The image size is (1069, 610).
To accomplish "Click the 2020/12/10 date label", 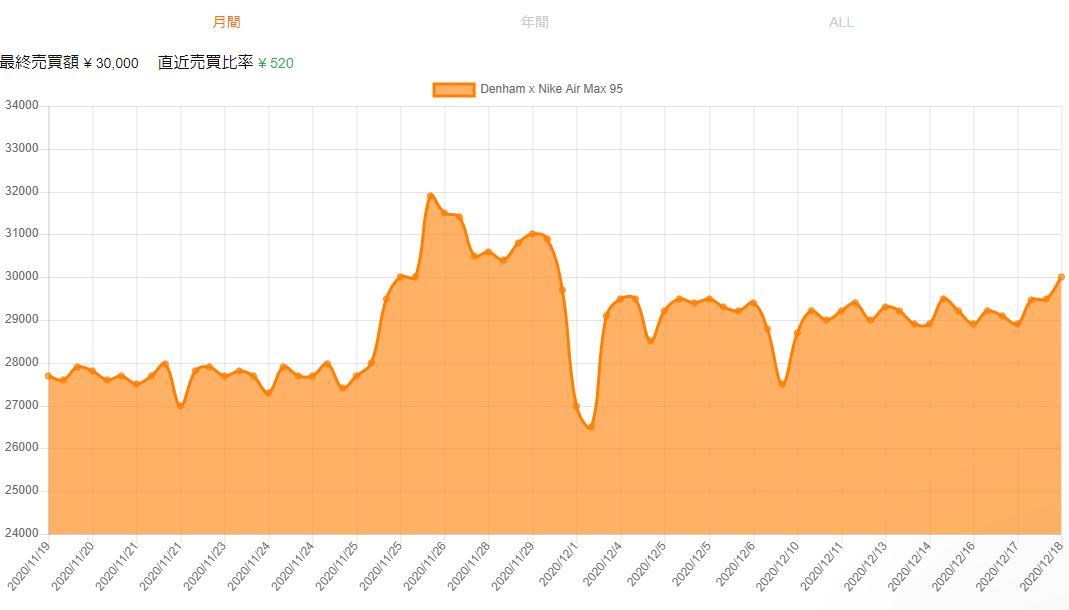I will coord(777,566).
